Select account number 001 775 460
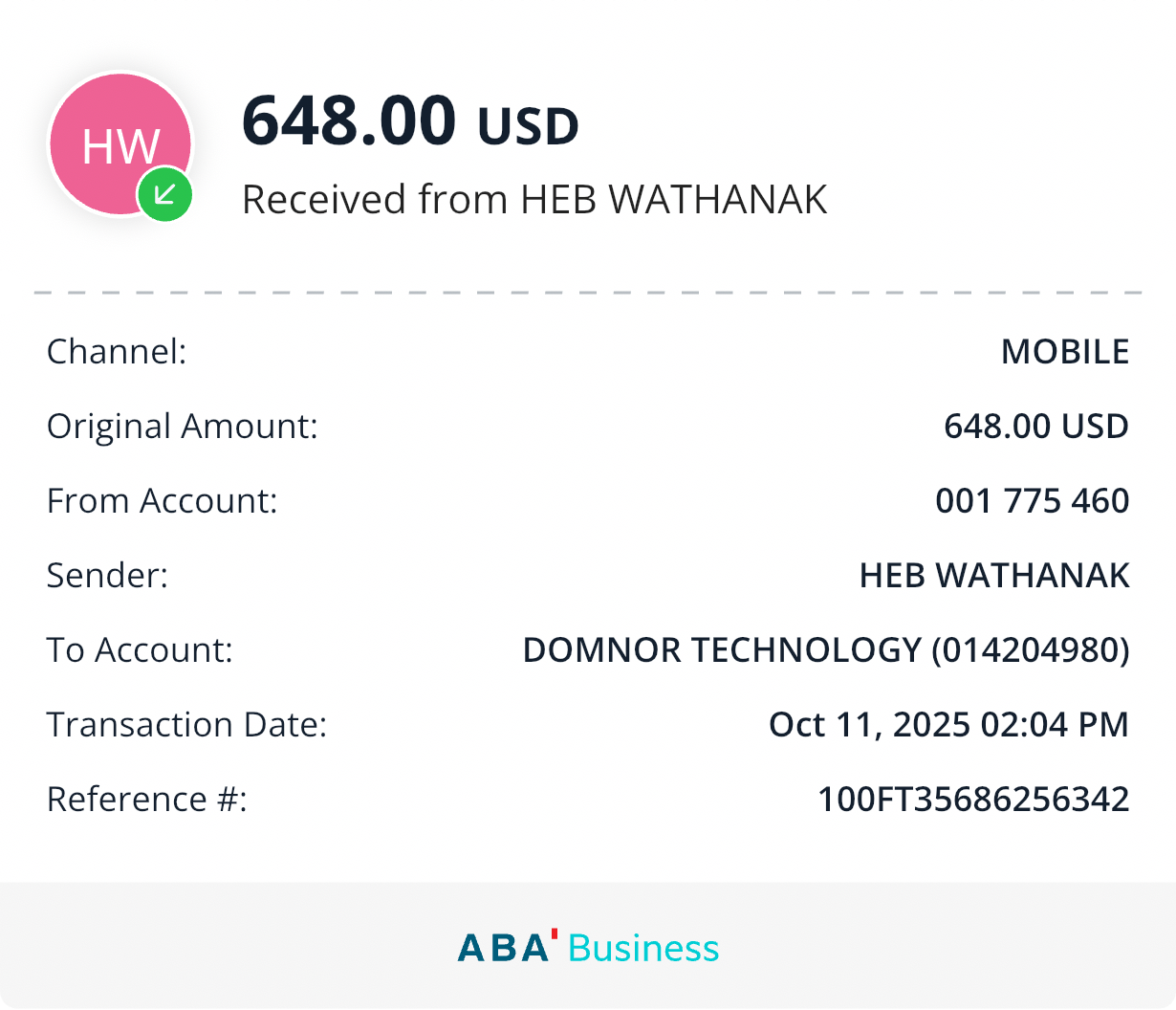The image size is (1176, 1010). click(1032, 501)
